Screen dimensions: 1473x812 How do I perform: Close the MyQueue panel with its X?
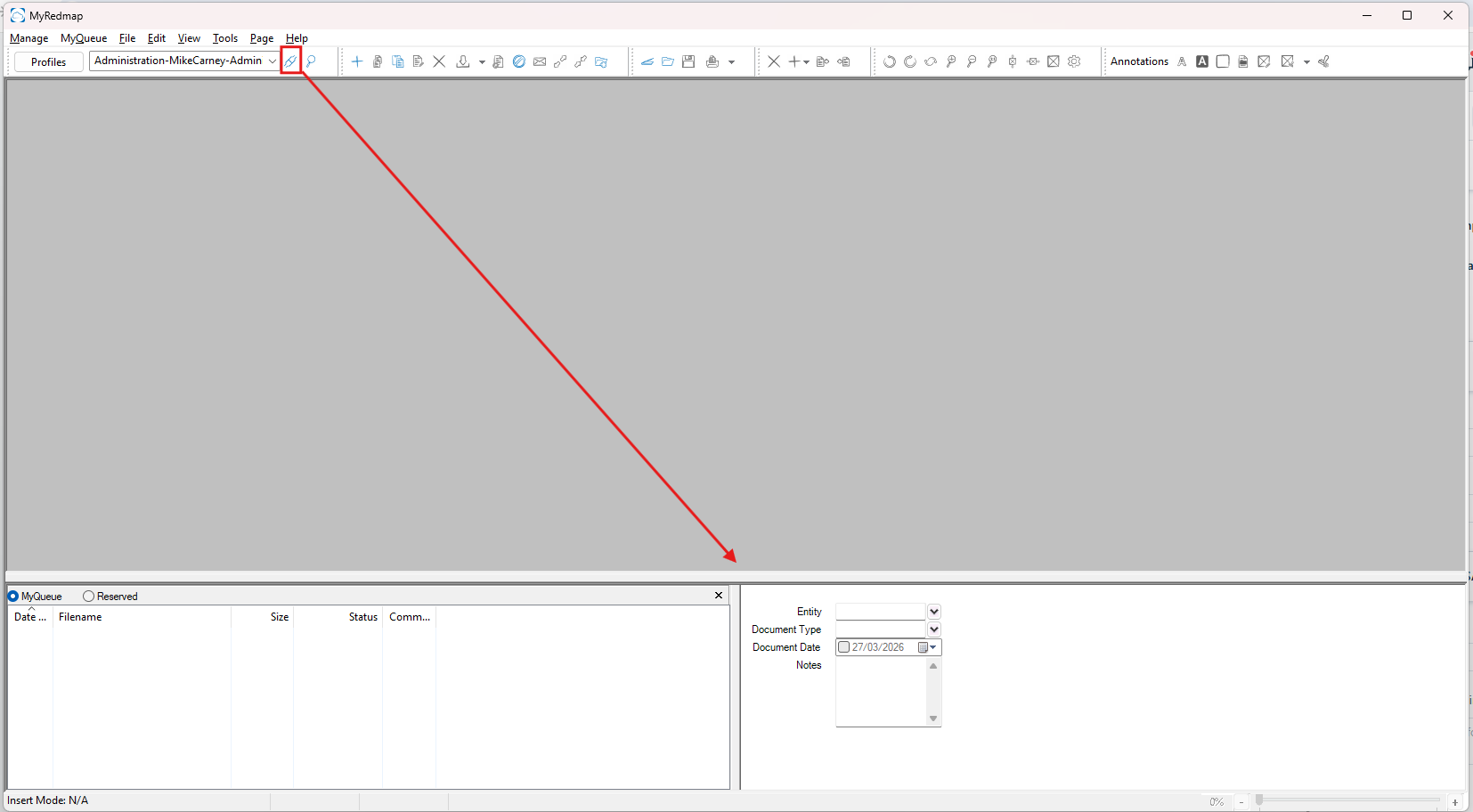tap(719, 596)
